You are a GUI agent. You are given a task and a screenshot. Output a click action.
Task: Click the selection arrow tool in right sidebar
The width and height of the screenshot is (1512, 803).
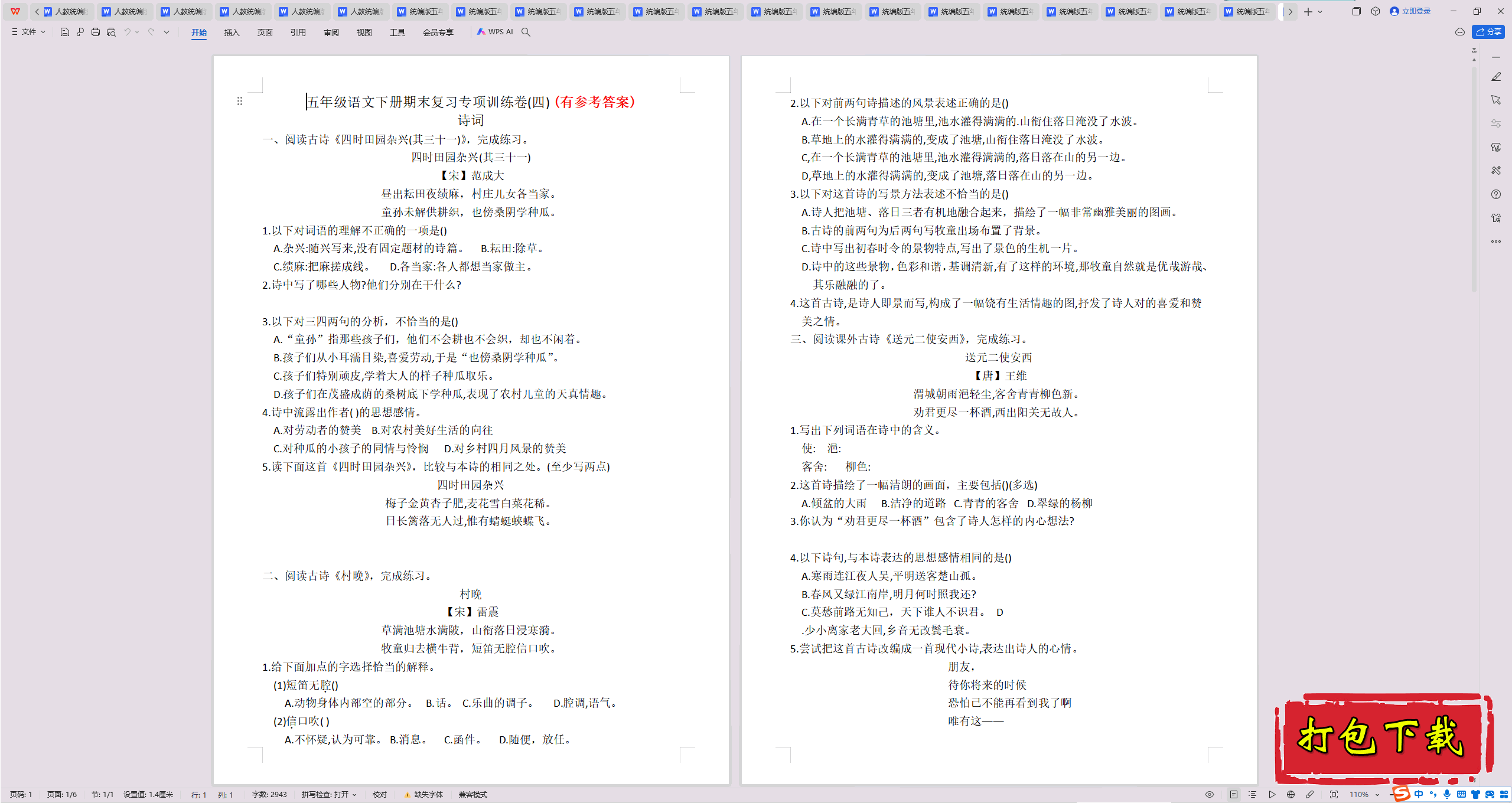point(1496,100)
